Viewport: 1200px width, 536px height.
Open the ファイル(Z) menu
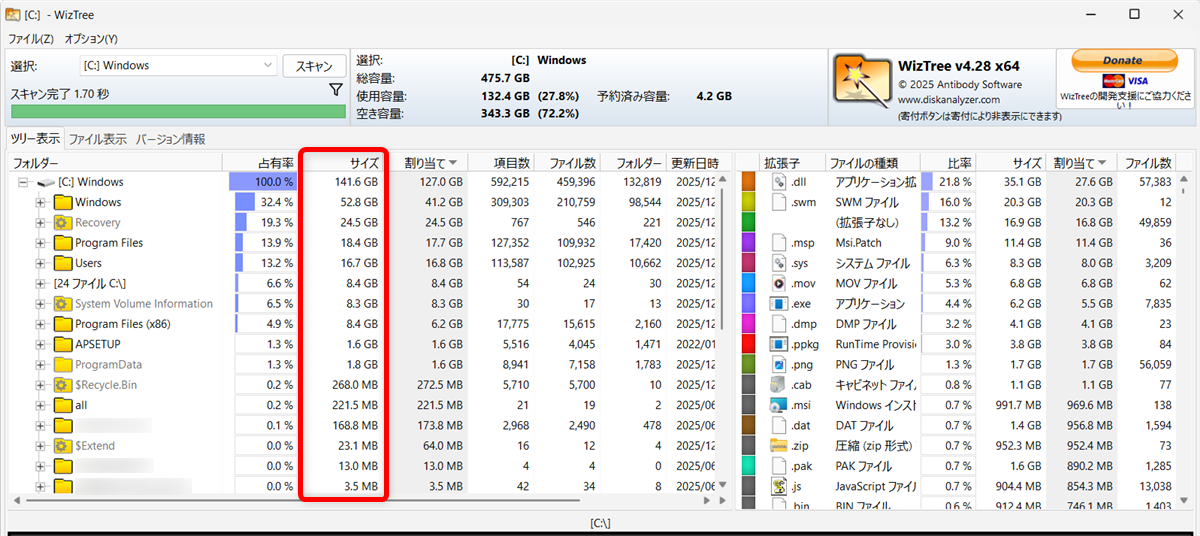[31, 38]
